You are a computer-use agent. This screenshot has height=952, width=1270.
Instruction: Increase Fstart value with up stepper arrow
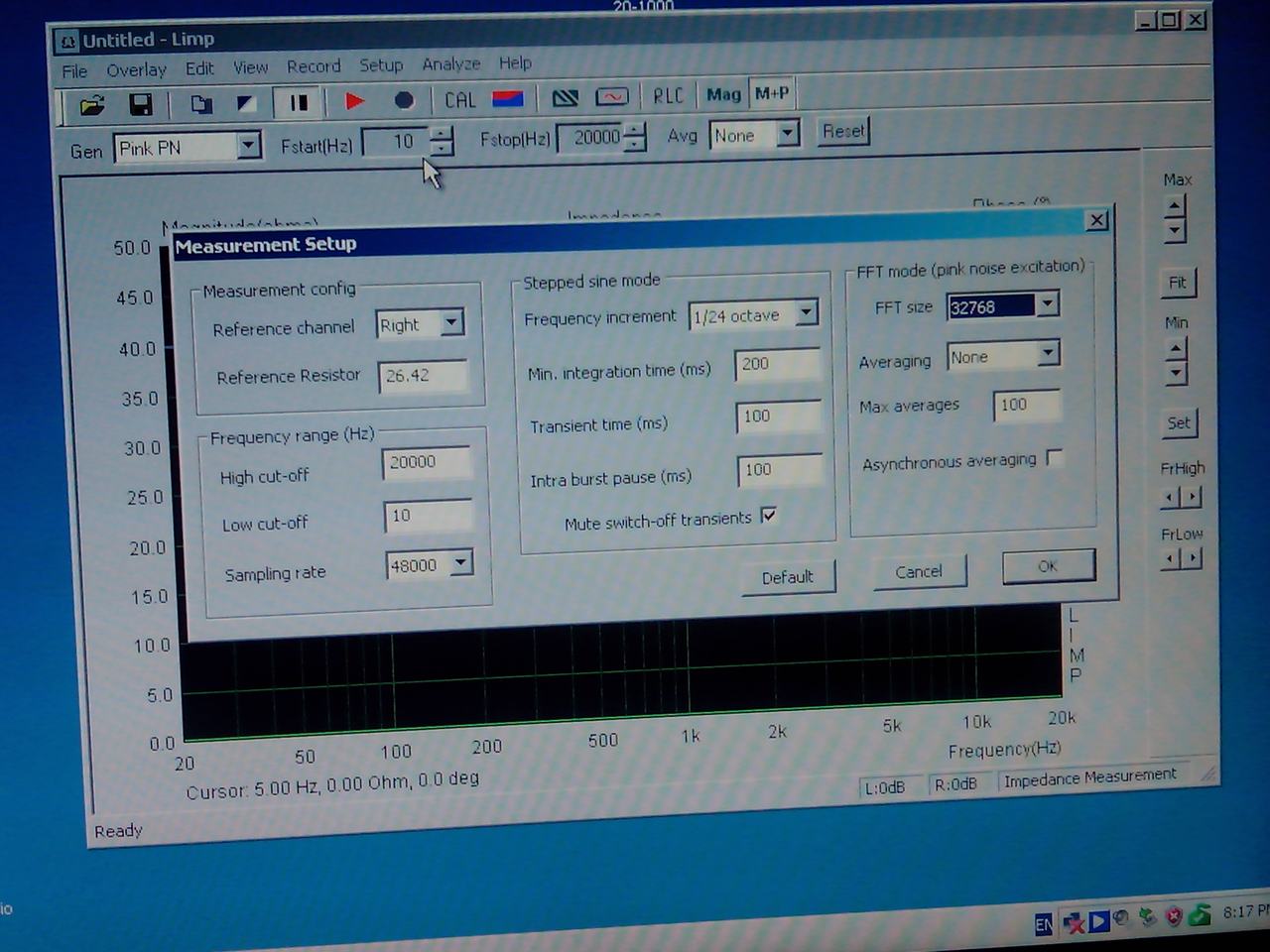[x=442, y=133]
